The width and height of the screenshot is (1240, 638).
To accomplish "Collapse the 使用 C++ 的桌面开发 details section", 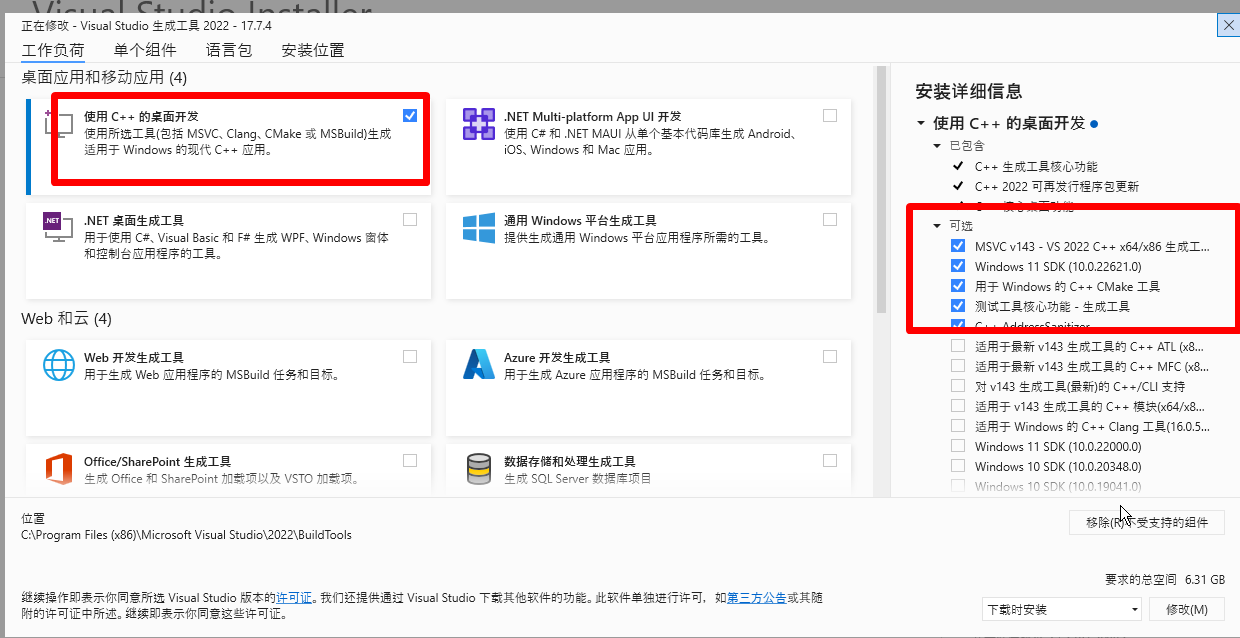I will (x=921, y=123).
